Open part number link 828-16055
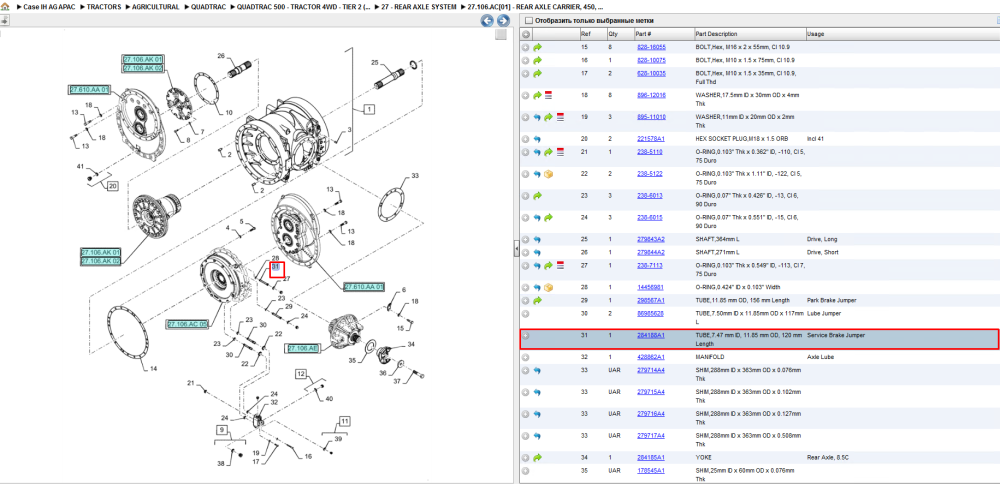The width and height of the screenshot is (1000, 484). pyautogui.click(x=651, y=47)
